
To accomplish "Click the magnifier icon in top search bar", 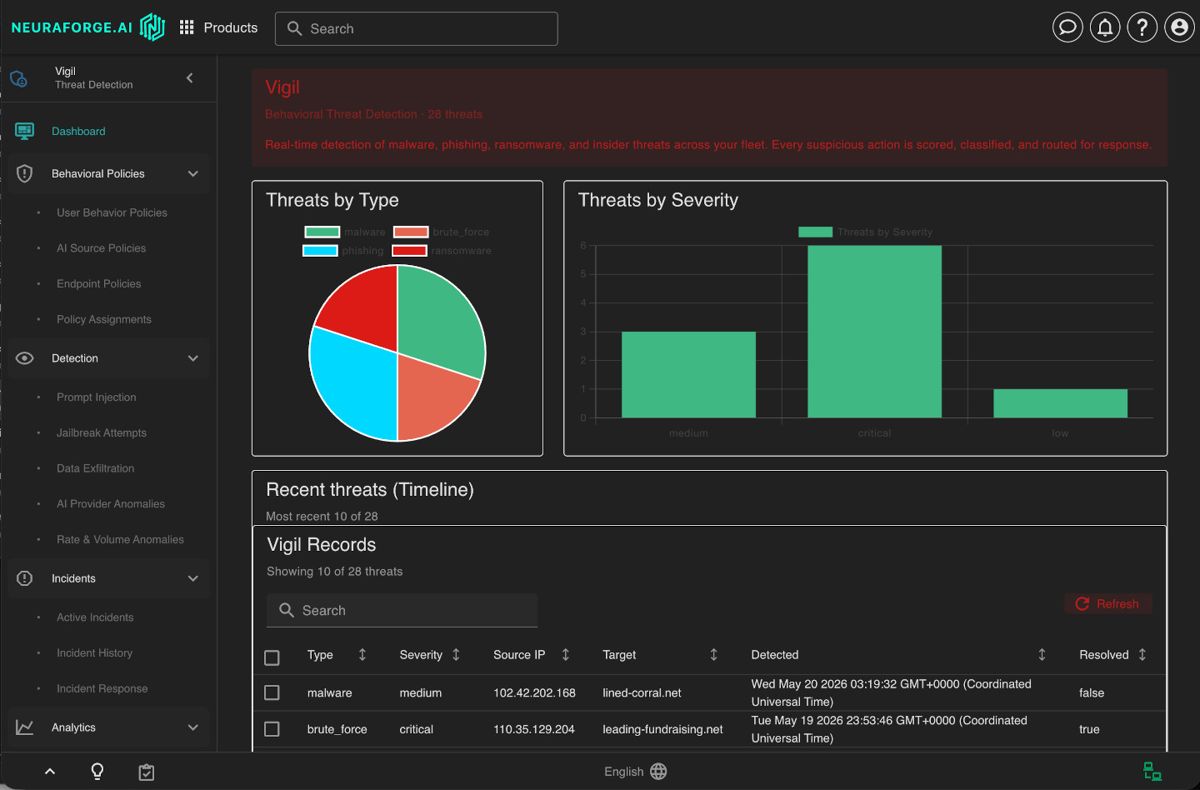I will click(294, 29).
